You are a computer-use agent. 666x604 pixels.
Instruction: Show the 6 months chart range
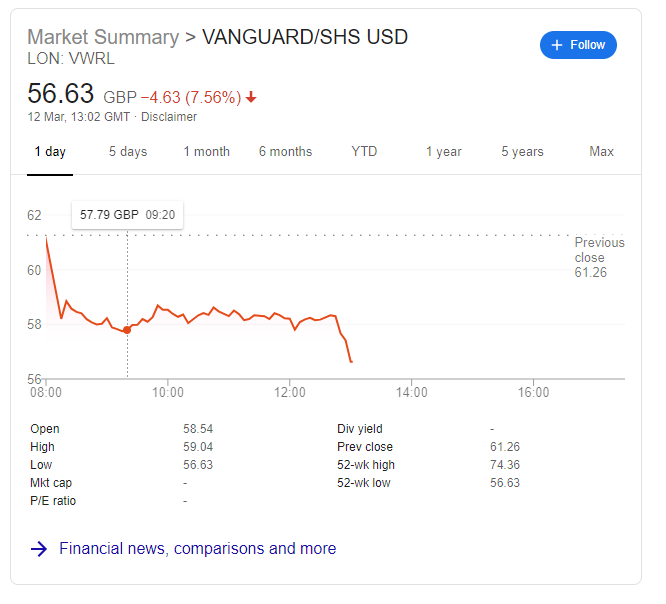tap(285, 152)
